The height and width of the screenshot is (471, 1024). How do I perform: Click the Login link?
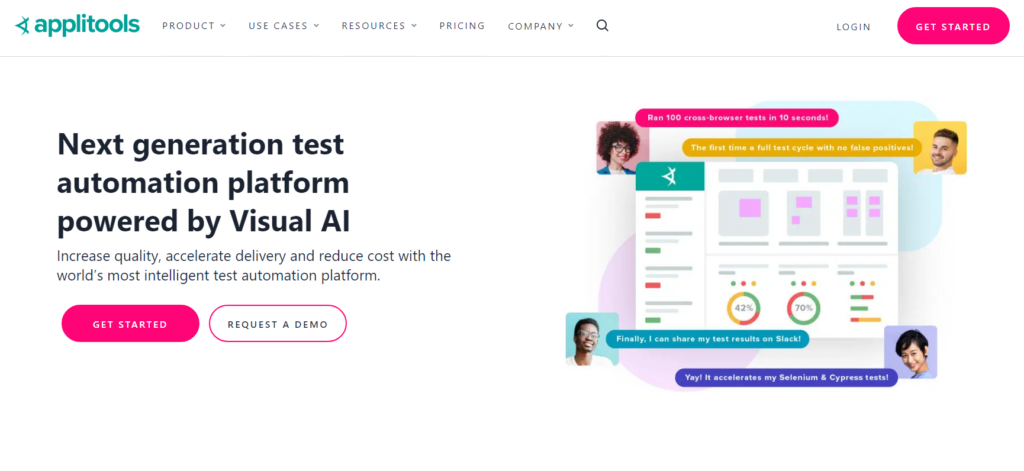853,27
